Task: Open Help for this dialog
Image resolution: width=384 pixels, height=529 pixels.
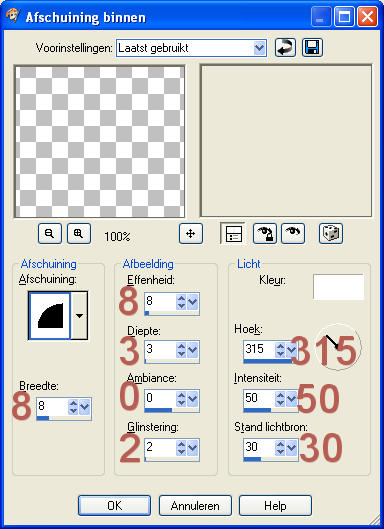Action: (275, 505)
